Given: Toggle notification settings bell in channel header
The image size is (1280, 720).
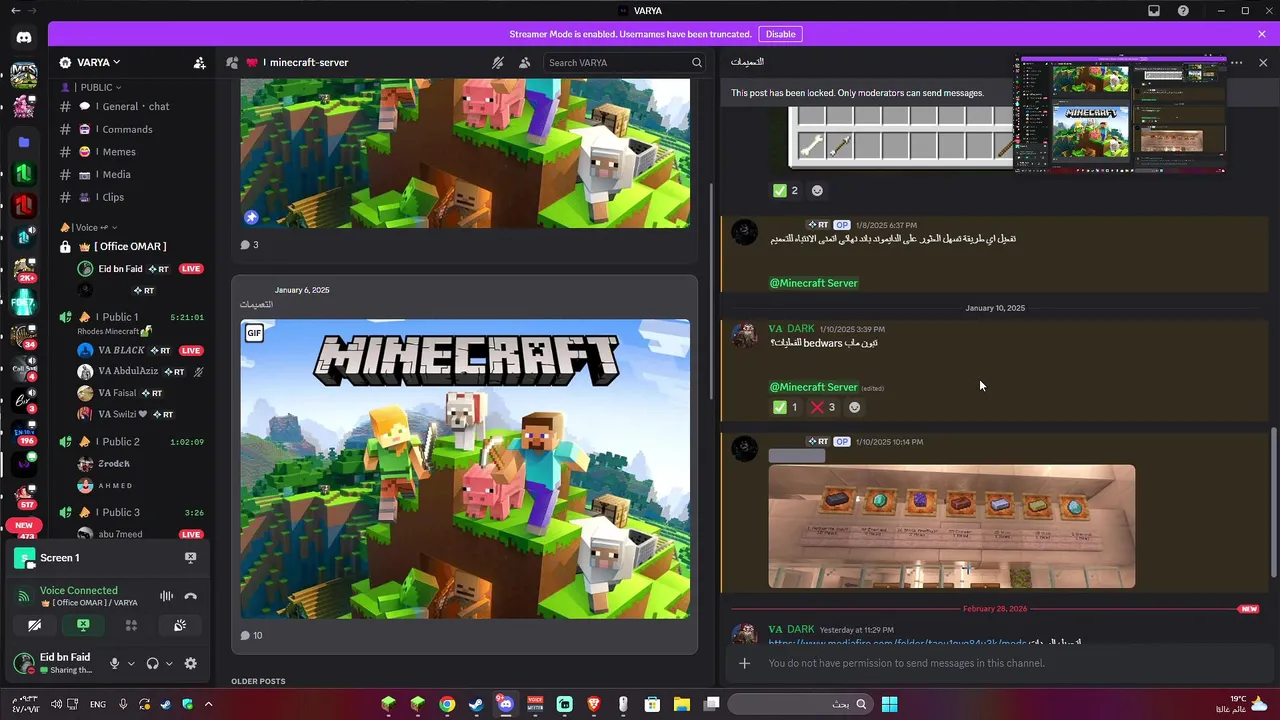Looking at the screenshot, I should click(x=497, y=62).
